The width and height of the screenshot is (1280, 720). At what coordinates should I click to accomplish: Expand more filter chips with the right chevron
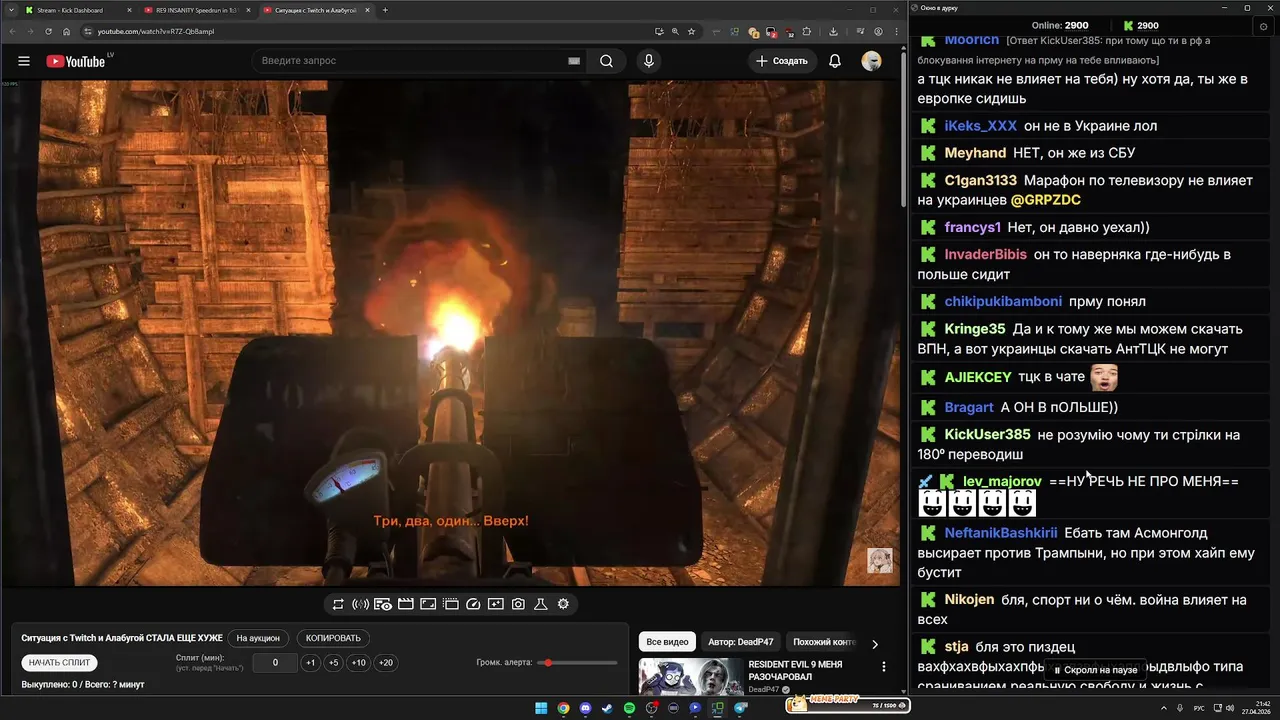(x=875, y=644)
